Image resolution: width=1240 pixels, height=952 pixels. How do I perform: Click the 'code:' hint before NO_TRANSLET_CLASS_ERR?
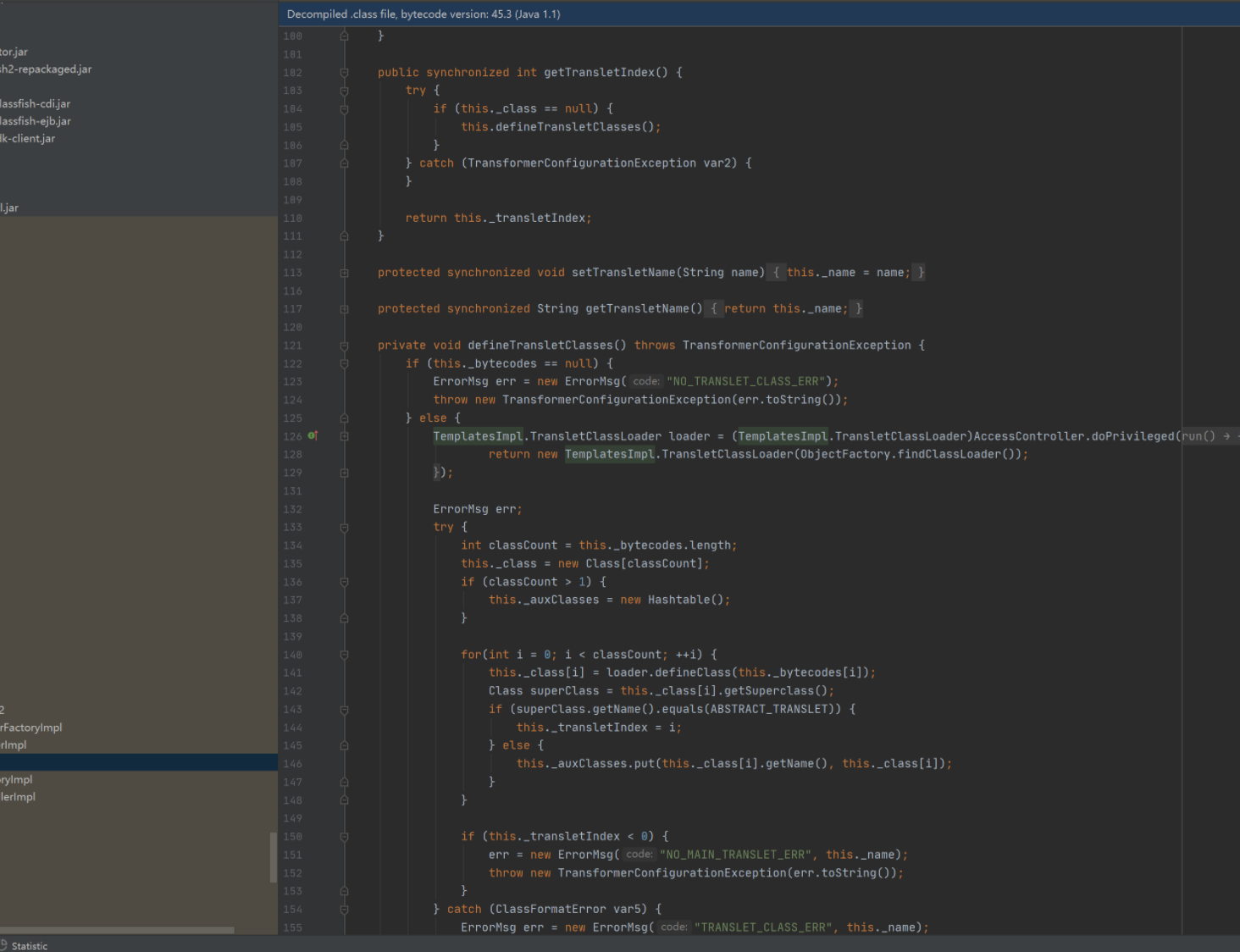click(646, 382)
